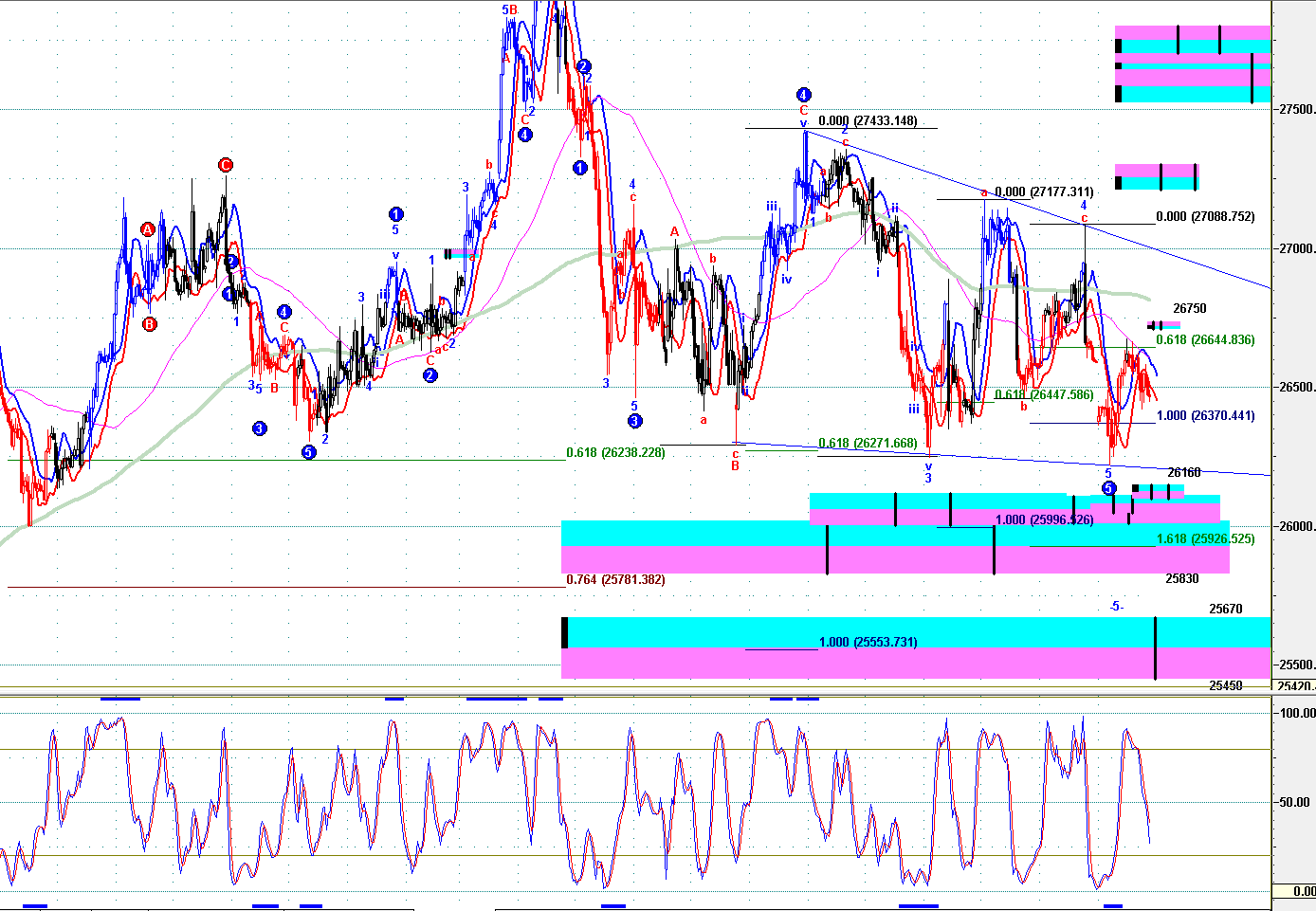Click the blue -5- projection label
Viewport: 1316px width, 911px height.
coord(1117,607)
